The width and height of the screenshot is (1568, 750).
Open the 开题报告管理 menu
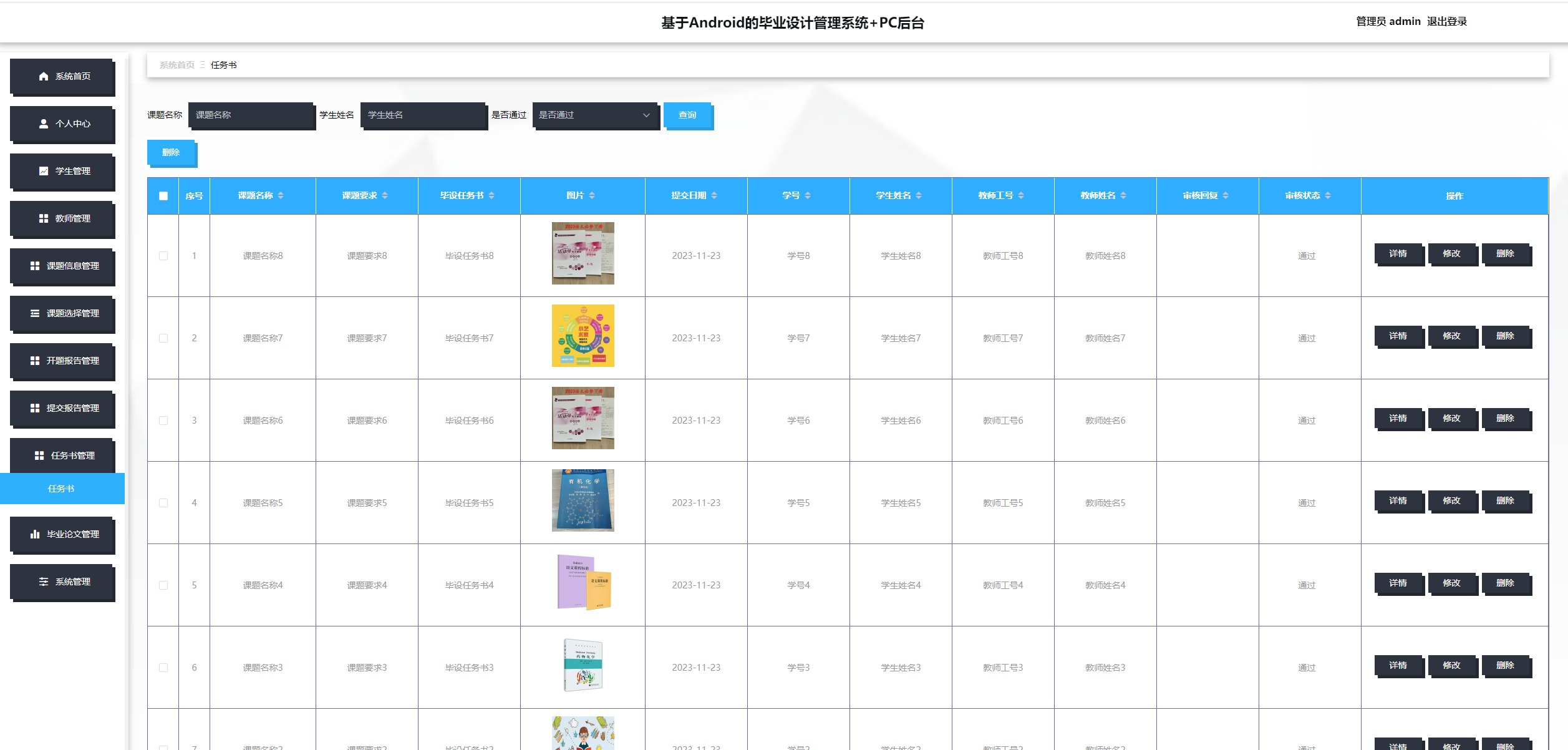click(x=62, y=361)
